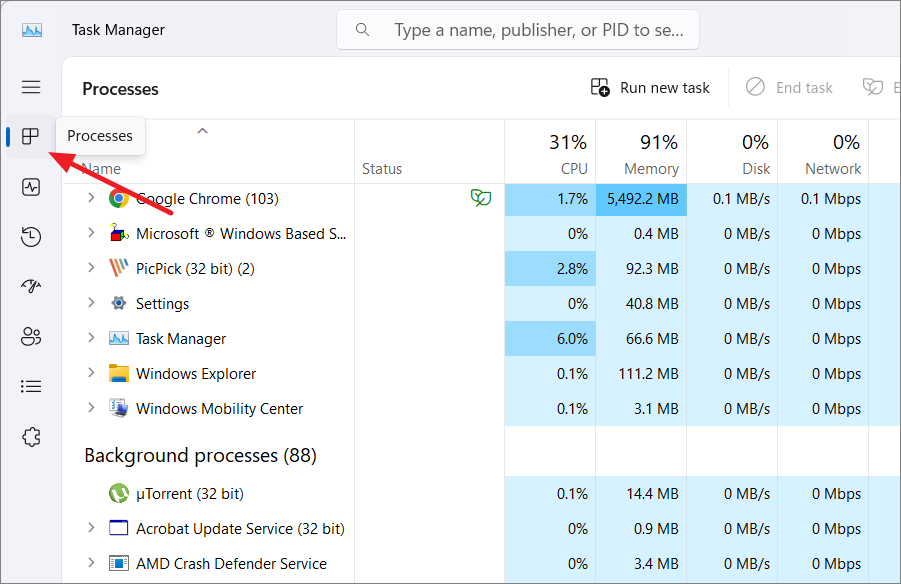Open the Details sidebar page
This screenshot has height=584, width=901.
point(31,386)
